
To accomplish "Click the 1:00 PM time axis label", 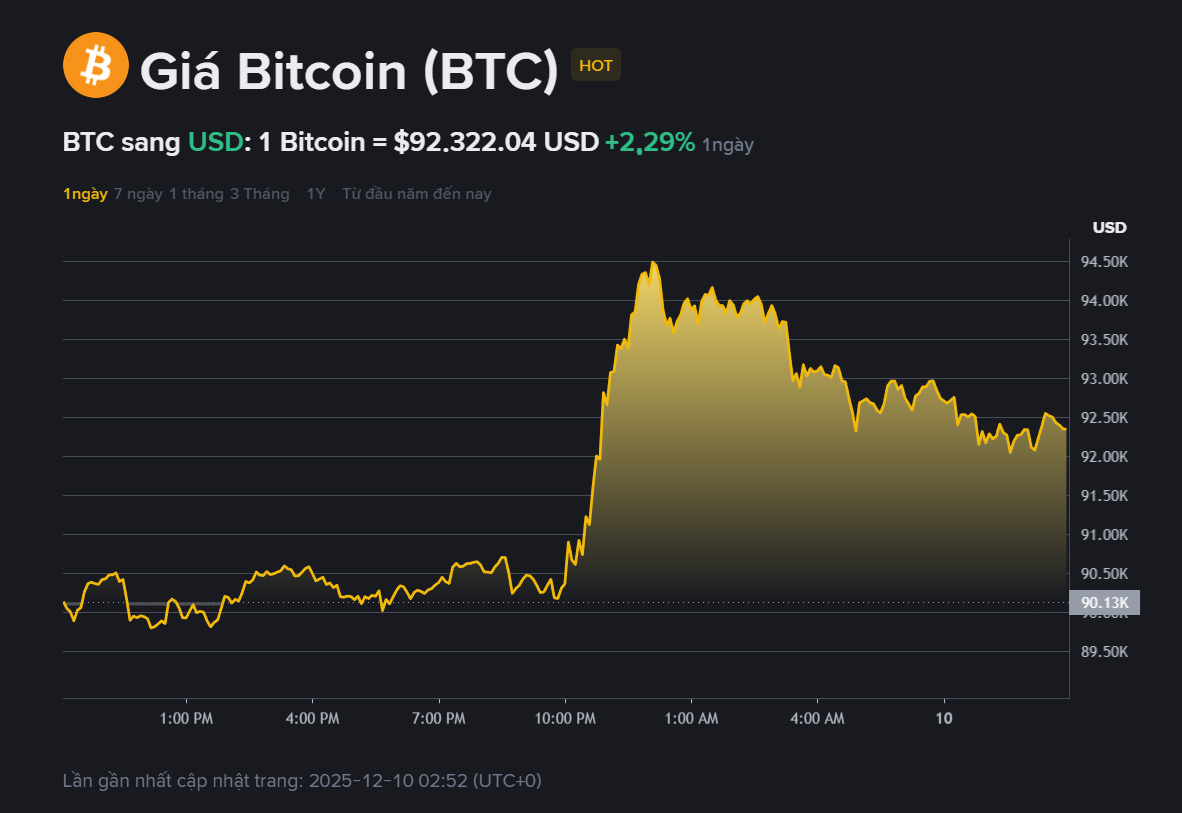I will [186, 718].
